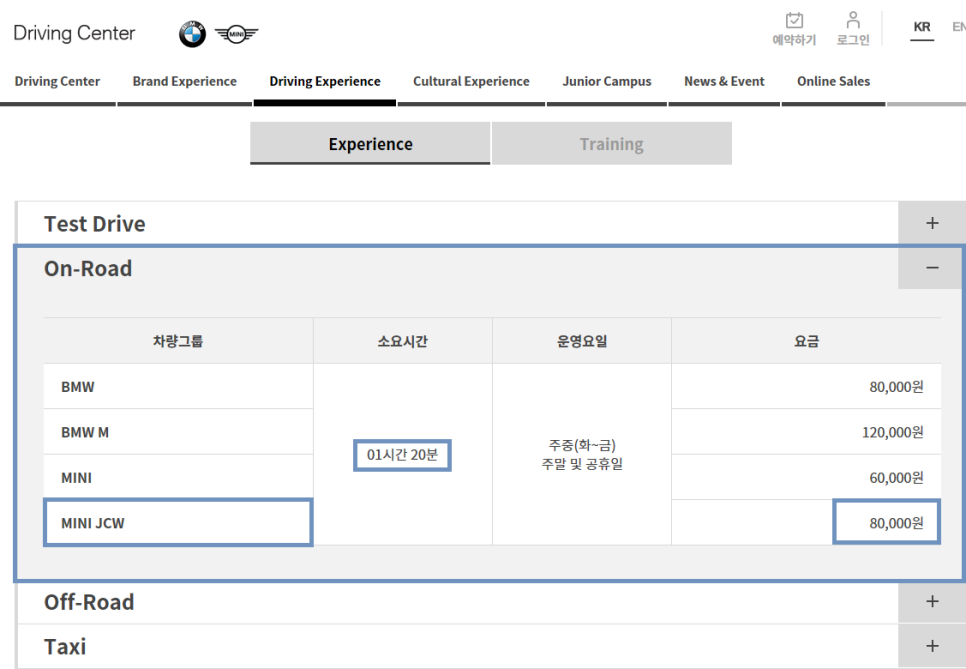The width and height of the screenshot is (966, 669).
Task: Select the BMW vehicle group row
Action: click(x=178, y=387)
